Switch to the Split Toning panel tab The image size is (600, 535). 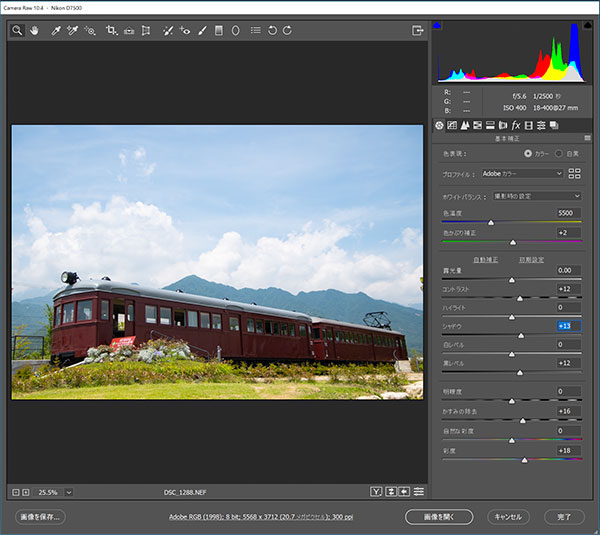pyautogui.click(x=490, y=126)
